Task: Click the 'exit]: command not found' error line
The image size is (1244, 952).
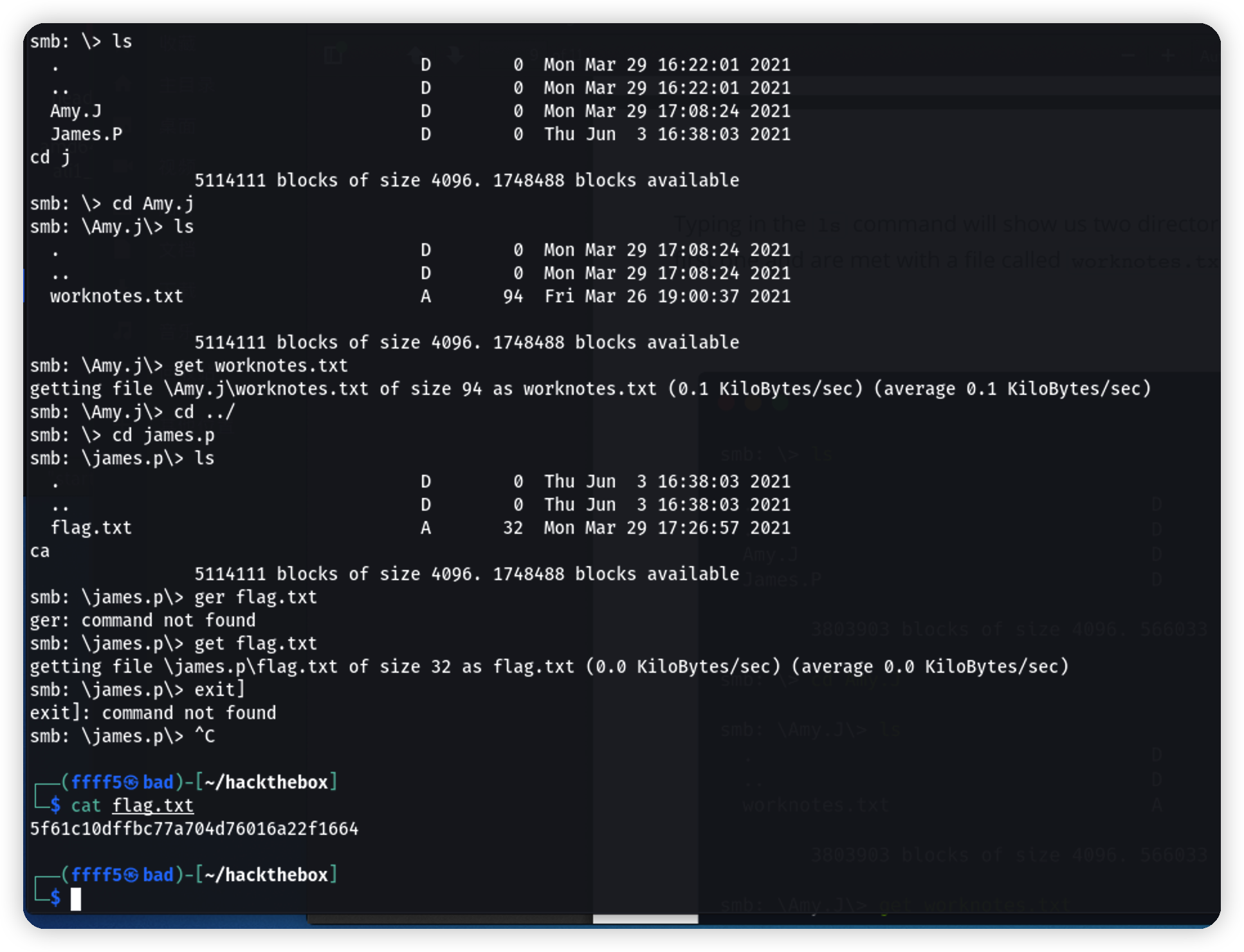Action: (x=153, y=713)
